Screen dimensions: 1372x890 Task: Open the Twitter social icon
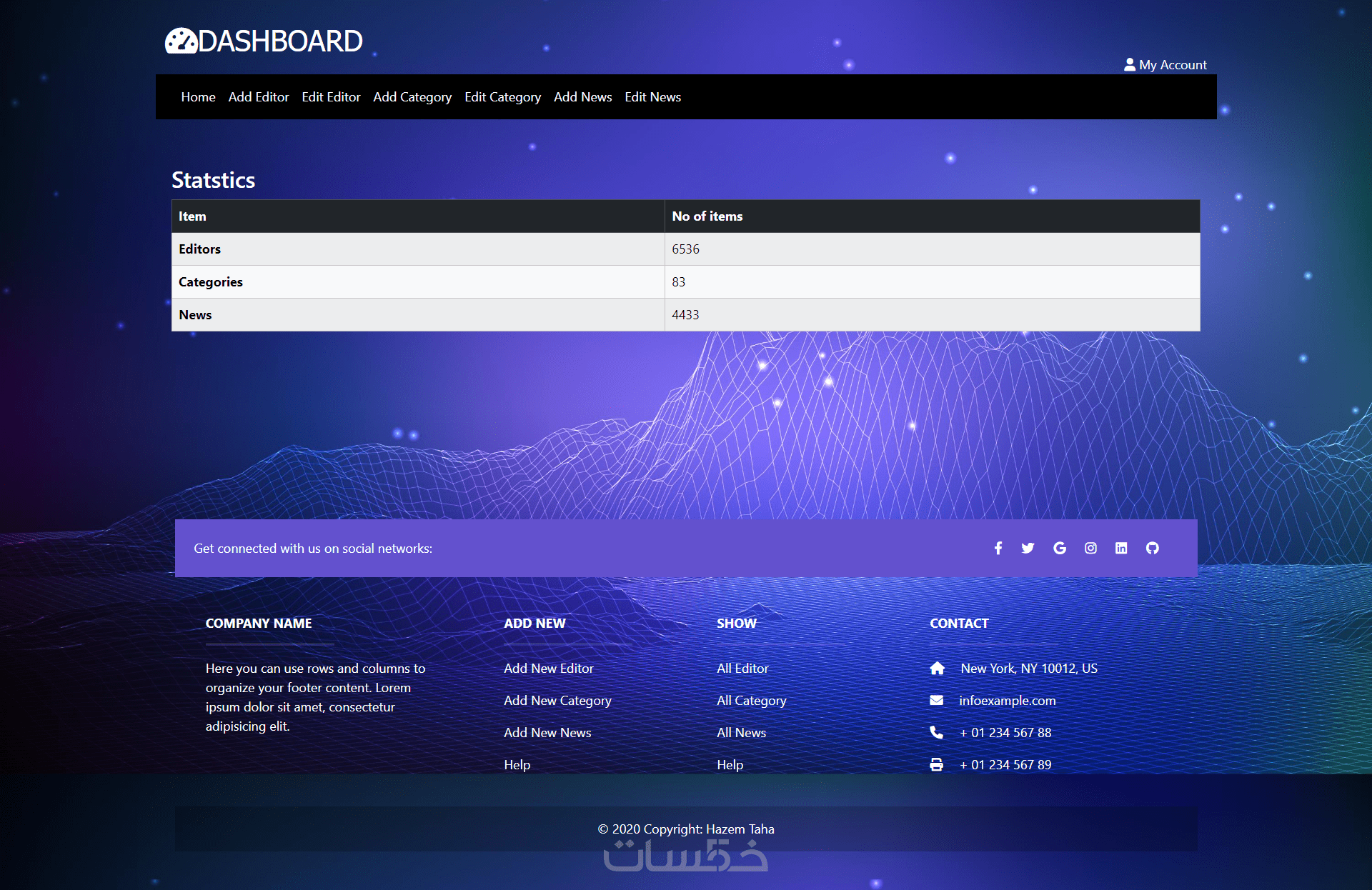coord(1028,548)
